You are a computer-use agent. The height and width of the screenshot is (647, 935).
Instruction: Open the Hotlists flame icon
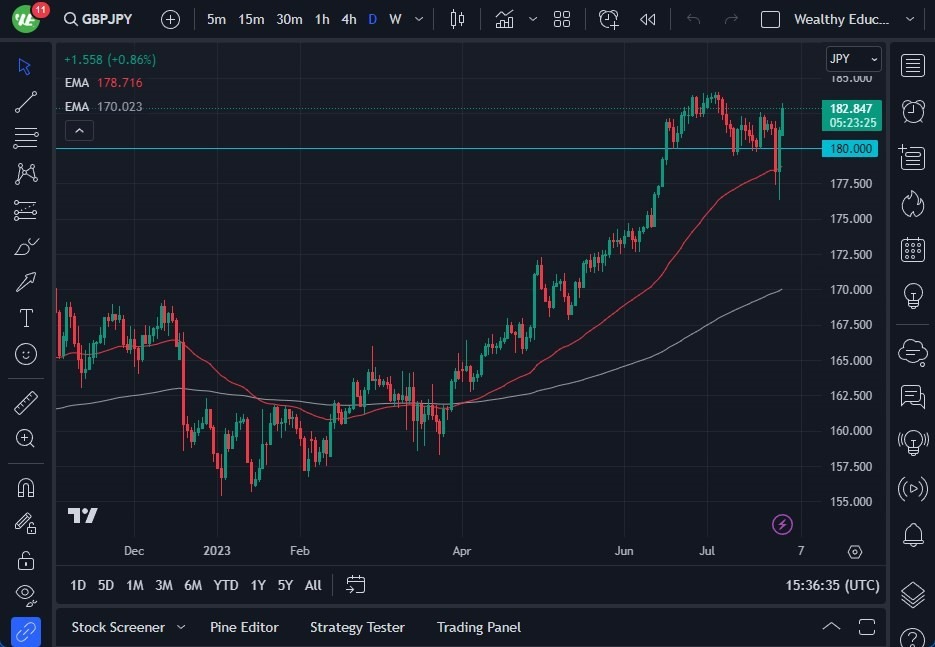click(912, 203)
